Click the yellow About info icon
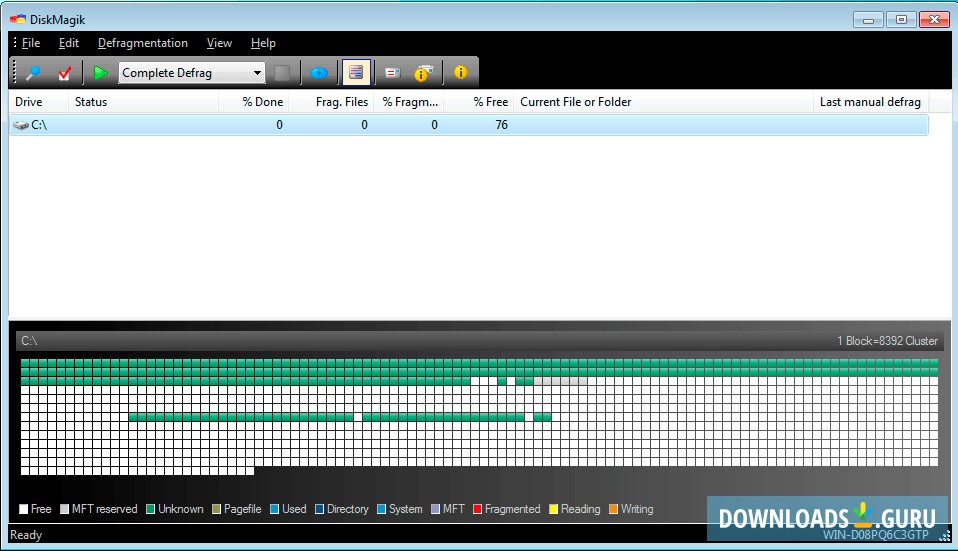 click(461, 72)
